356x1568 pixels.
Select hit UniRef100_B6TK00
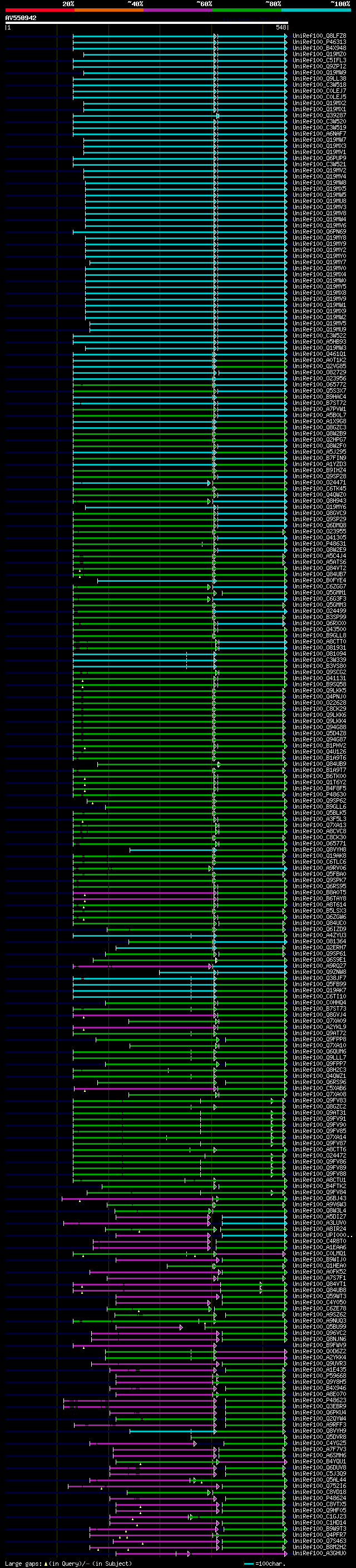coord(319,776)
